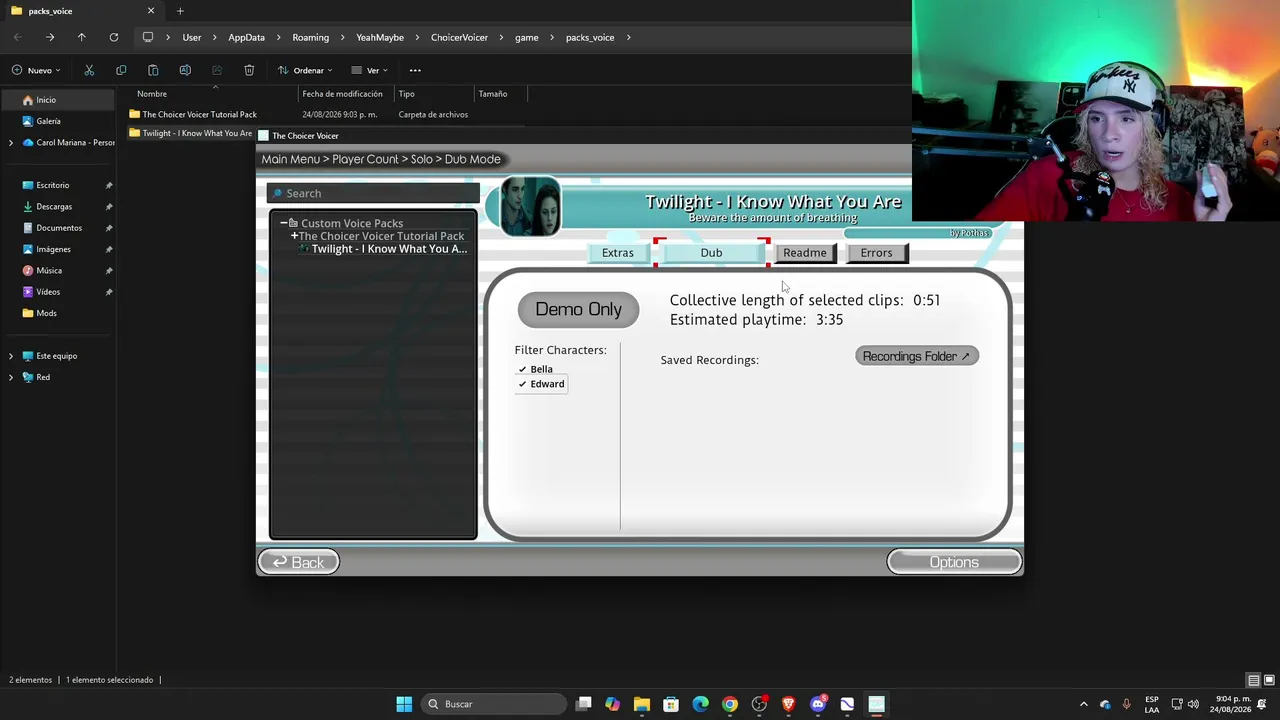Open Descargas in the Explorer sidebar
Viewport: 1280px width, 720px height.
[x=54, y=207]
